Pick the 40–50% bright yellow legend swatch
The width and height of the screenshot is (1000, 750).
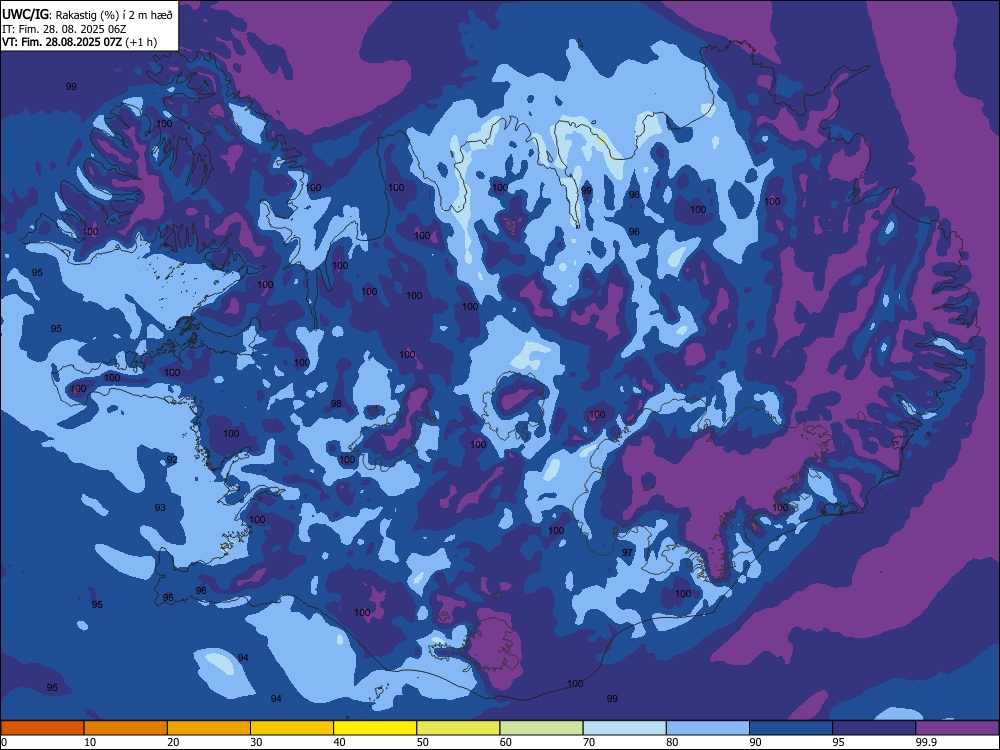click(x=375, y=728)
